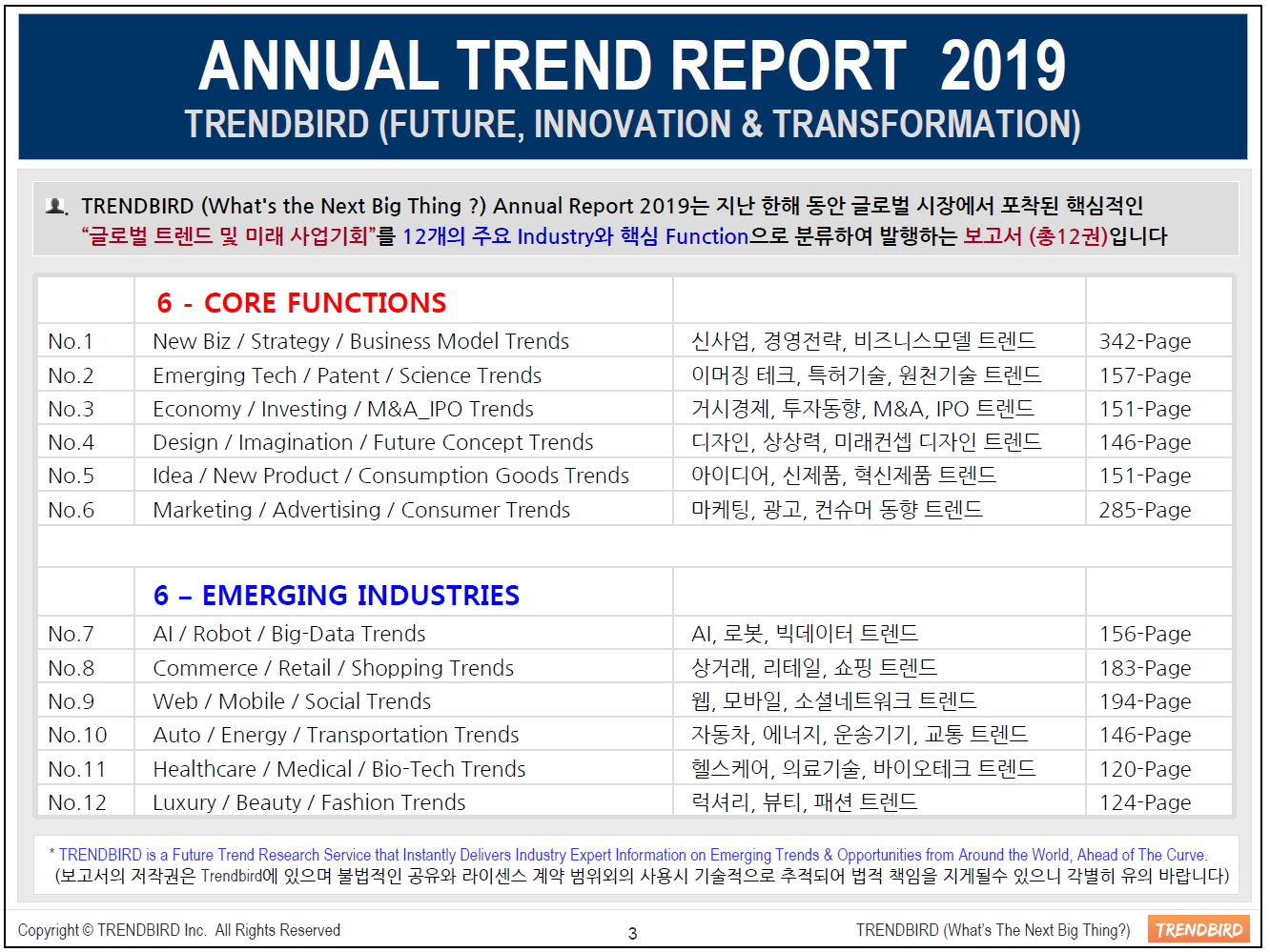The image size is (1270, 952).
Task: Click the "6 - CORE FUNCTIONS" heading
Action: 301,303
